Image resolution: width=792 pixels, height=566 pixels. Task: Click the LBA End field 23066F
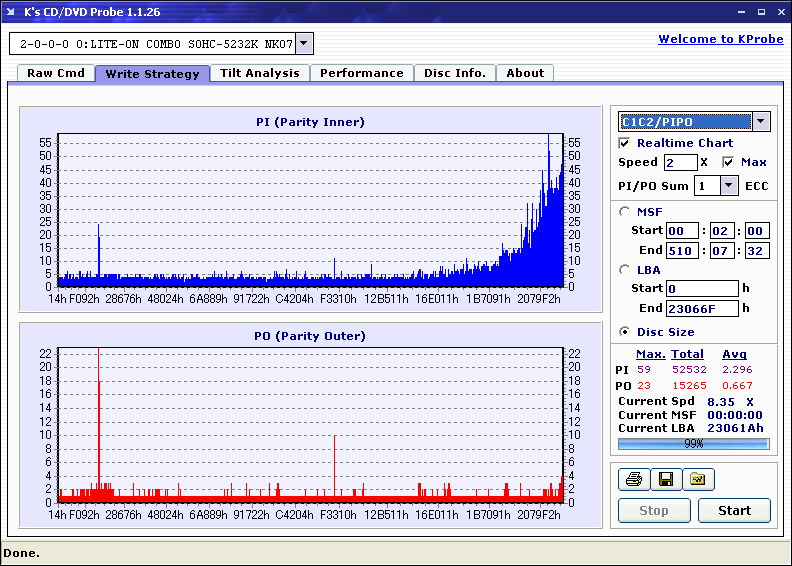tap(702, 308)
